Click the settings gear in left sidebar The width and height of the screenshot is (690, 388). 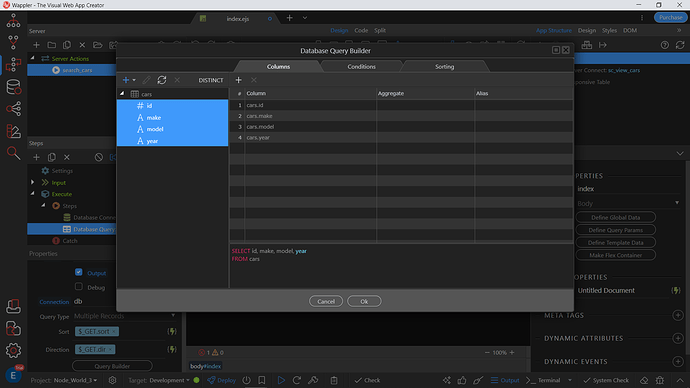tap(13, 350)
